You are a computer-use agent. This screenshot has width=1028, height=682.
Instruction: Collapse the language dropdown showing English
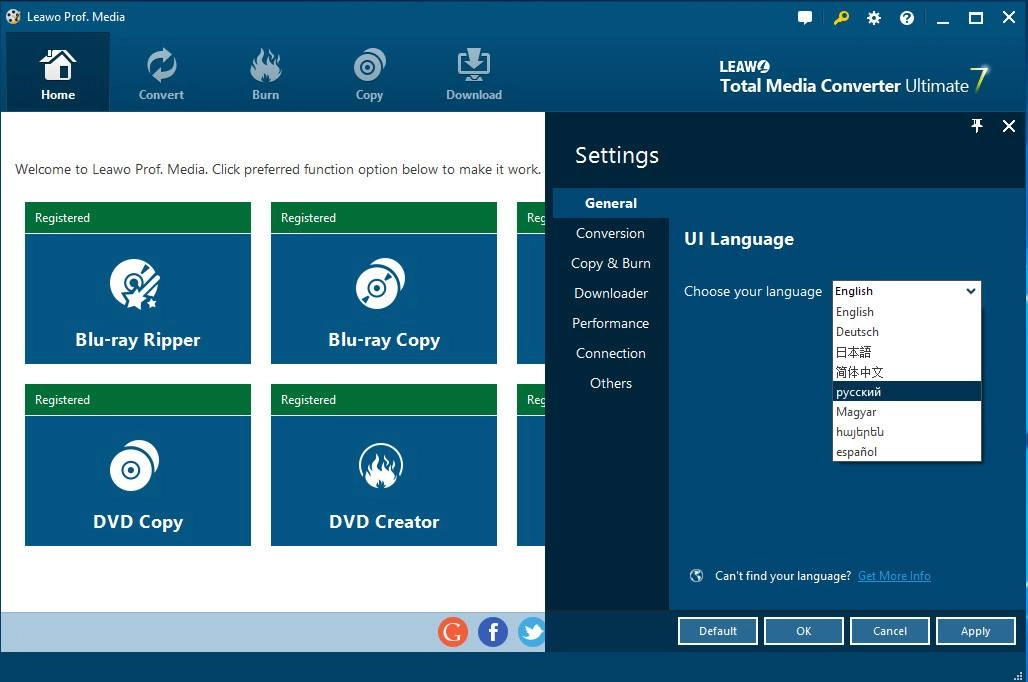[x=907, y=291]
